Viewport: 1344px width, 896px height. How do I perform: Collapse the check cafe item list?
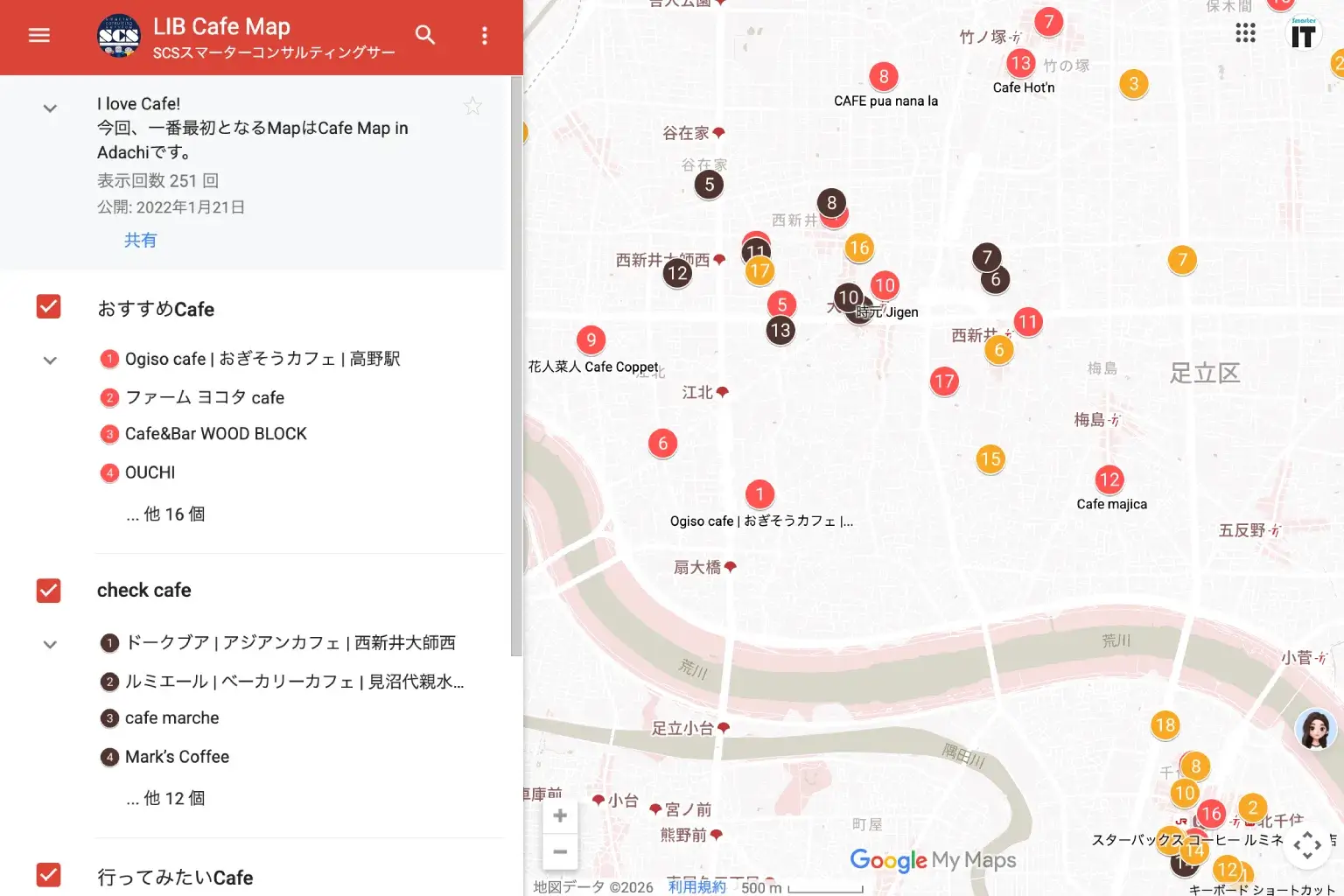[x=49, y=643]
